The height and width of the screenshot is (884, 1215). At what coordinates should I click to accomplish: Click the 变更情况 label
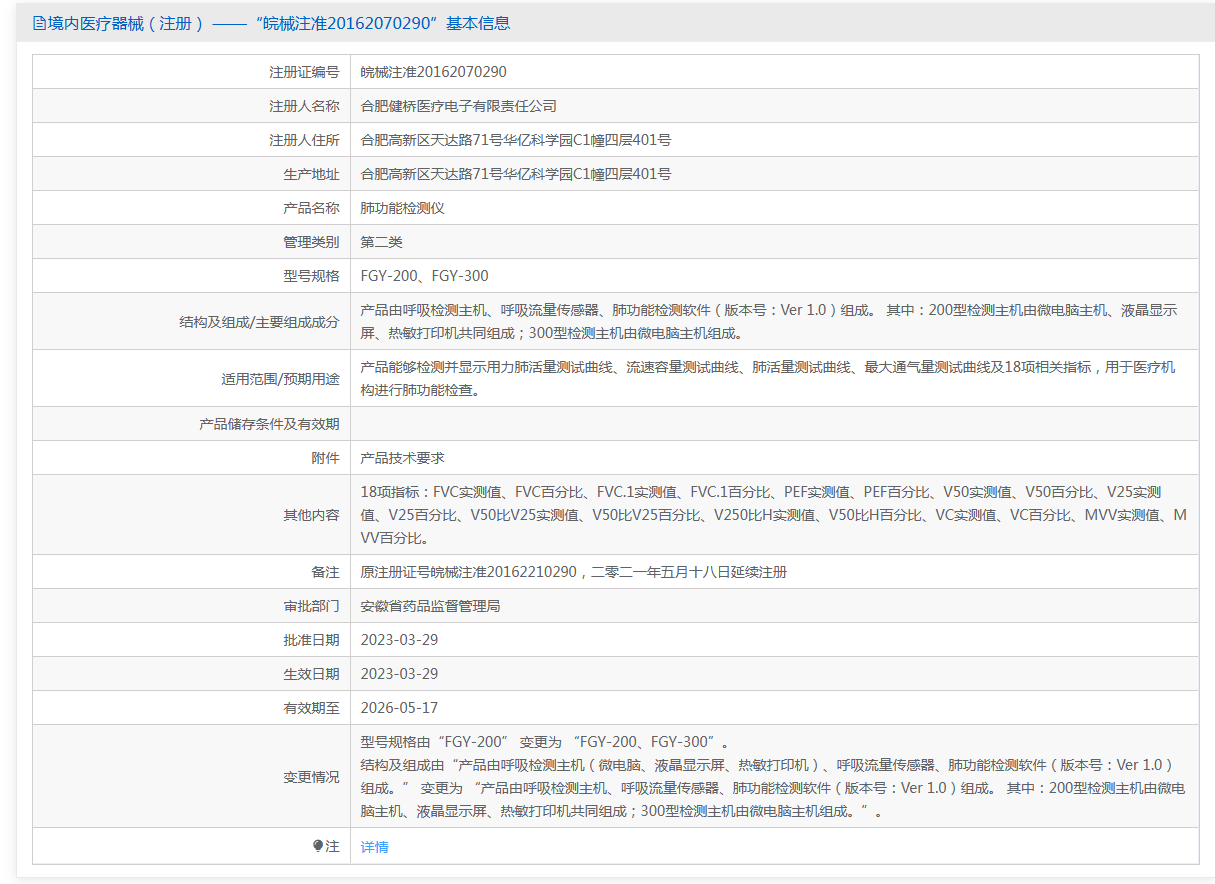click(x=311, y=776)
